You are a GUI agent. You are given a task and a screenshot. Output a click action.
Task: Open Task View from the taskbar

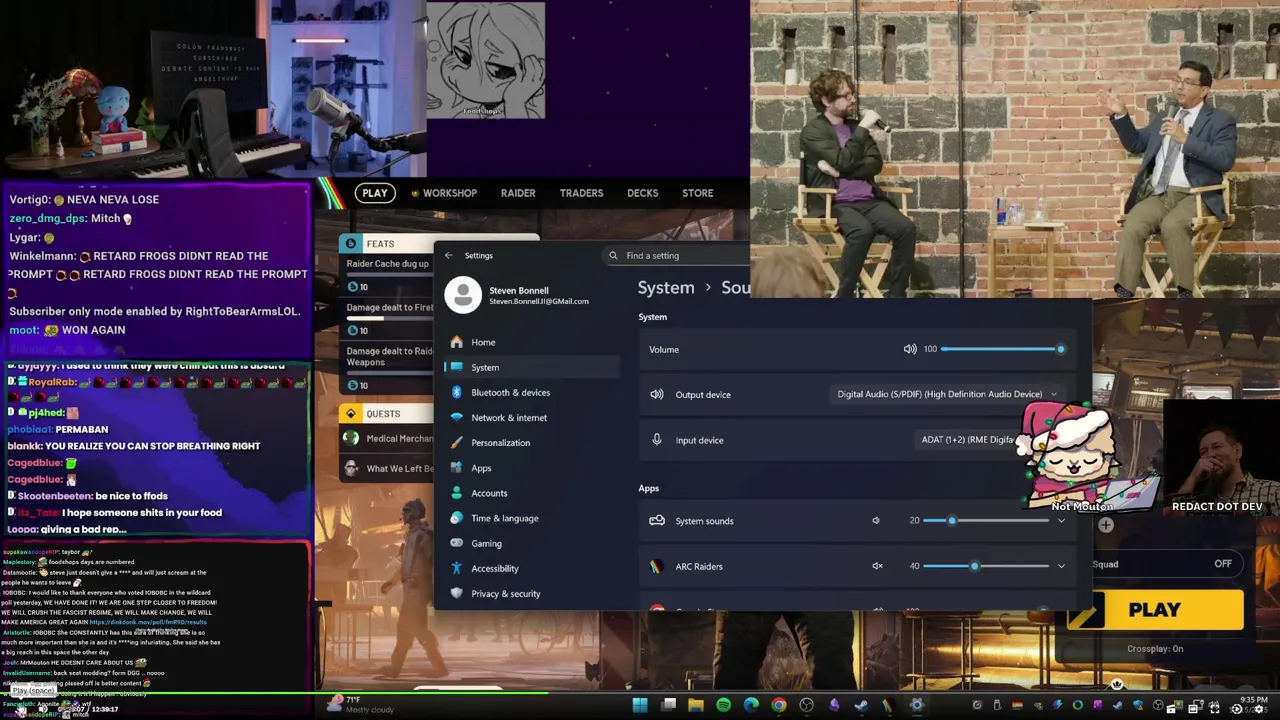(x=668, y=705)
